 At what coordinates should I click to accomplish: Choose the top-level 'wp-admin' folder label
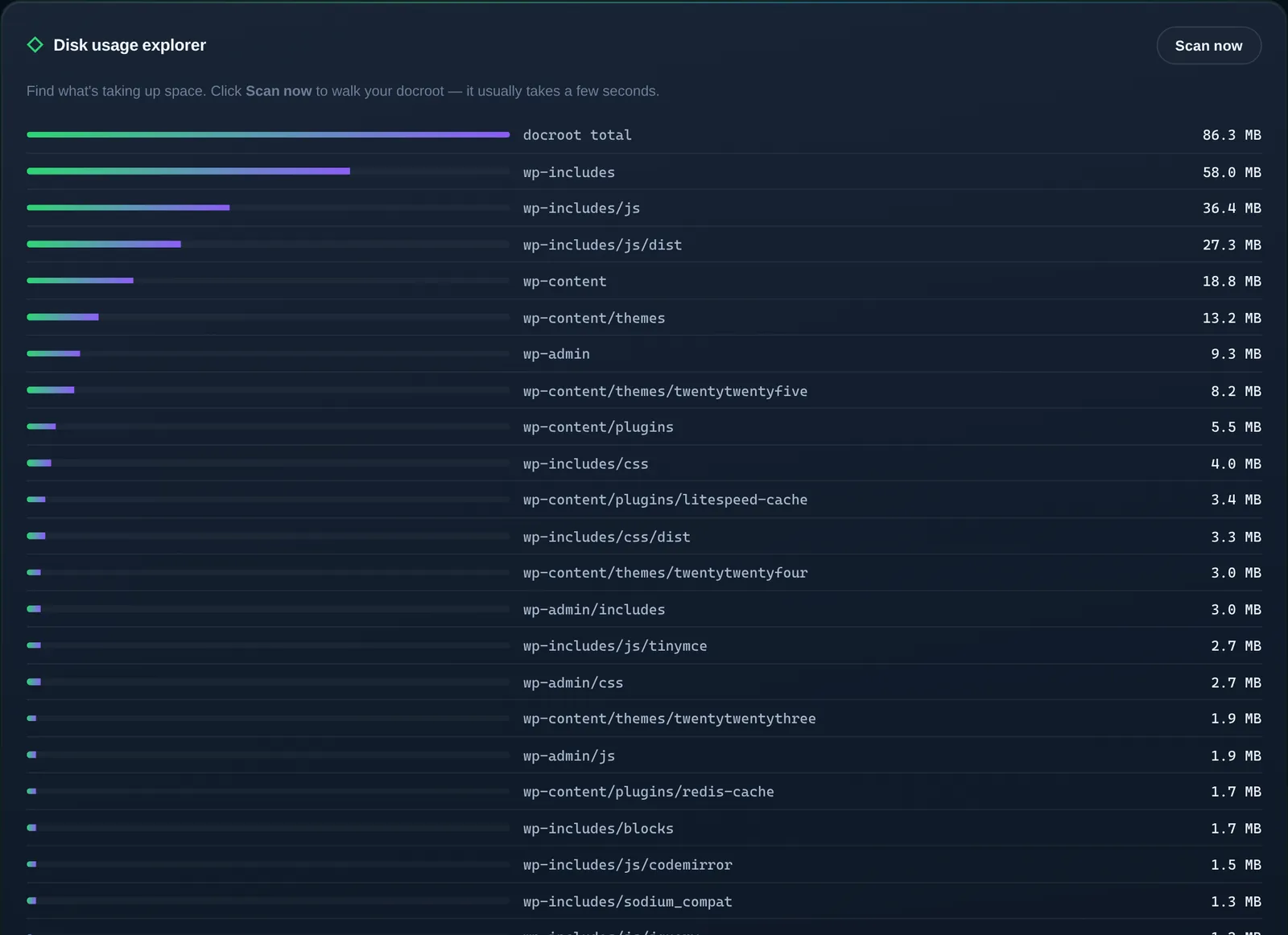click(x=556, y=354)
